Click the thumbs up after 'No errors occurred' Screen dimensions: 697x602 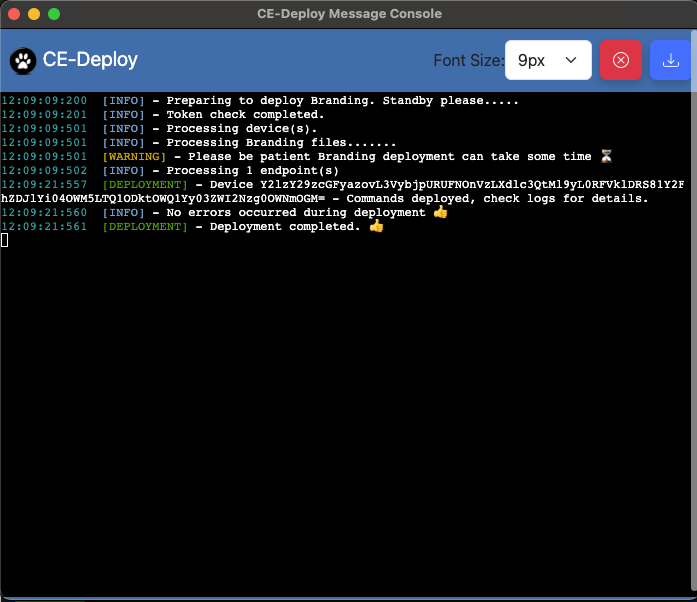pos(440,213)
